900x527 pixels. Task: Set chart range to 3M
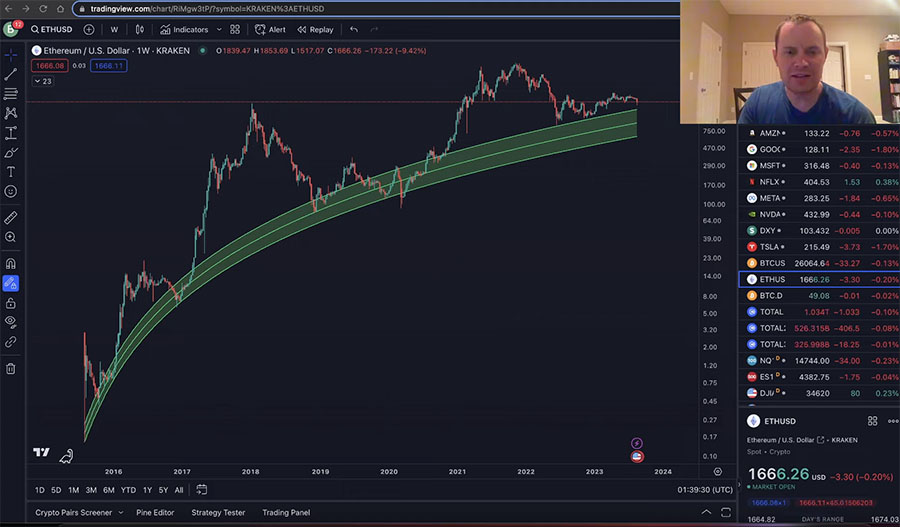[x=91, y=490]
